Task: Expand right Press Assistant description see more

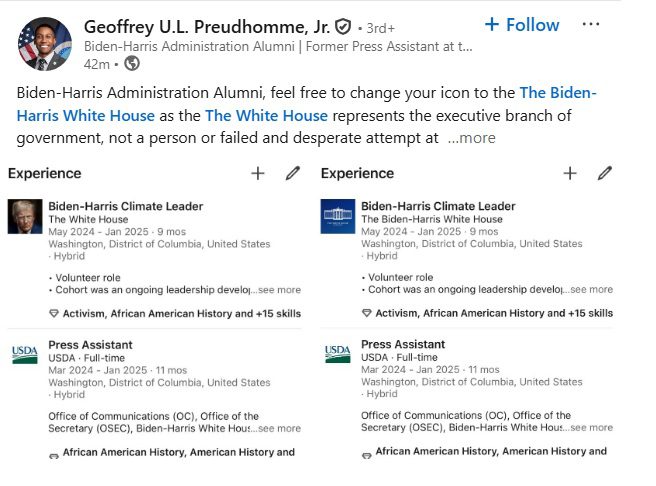Action: point(591,427)
